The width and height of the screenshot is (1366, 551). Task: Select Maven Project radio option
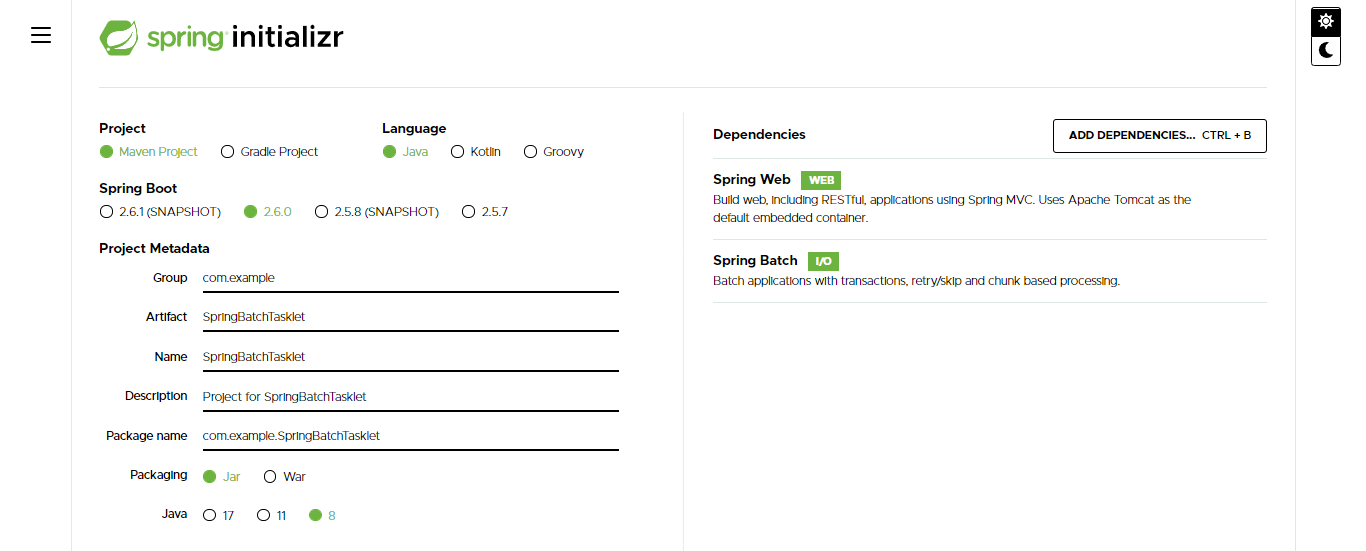coord(148,152)
